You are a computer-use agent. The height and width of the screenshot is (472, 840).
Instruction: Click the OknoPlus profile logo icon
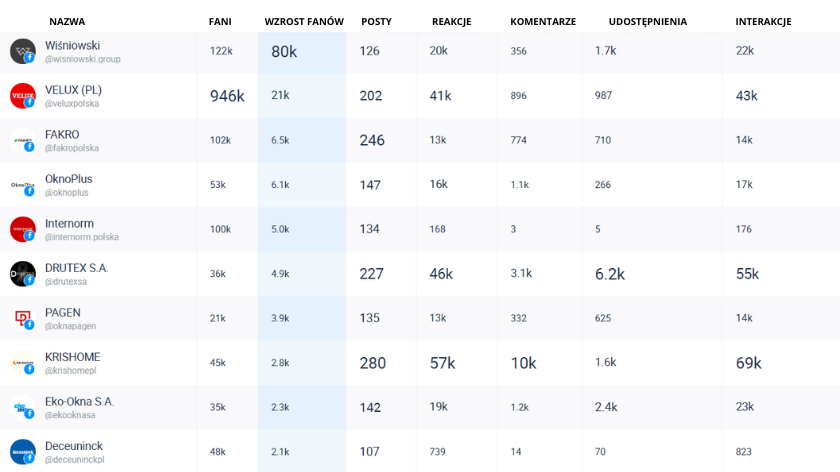pos(22,185)
